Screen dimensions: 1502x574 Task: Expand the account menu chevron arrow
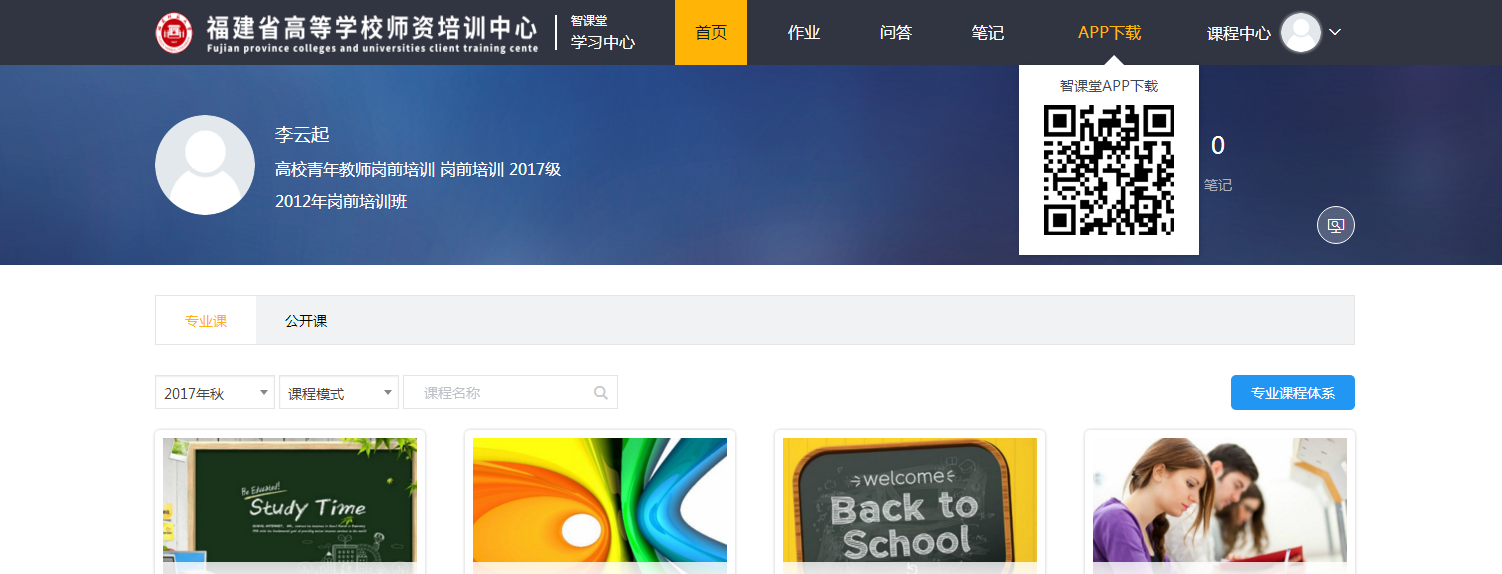[x=1335, y=32]
